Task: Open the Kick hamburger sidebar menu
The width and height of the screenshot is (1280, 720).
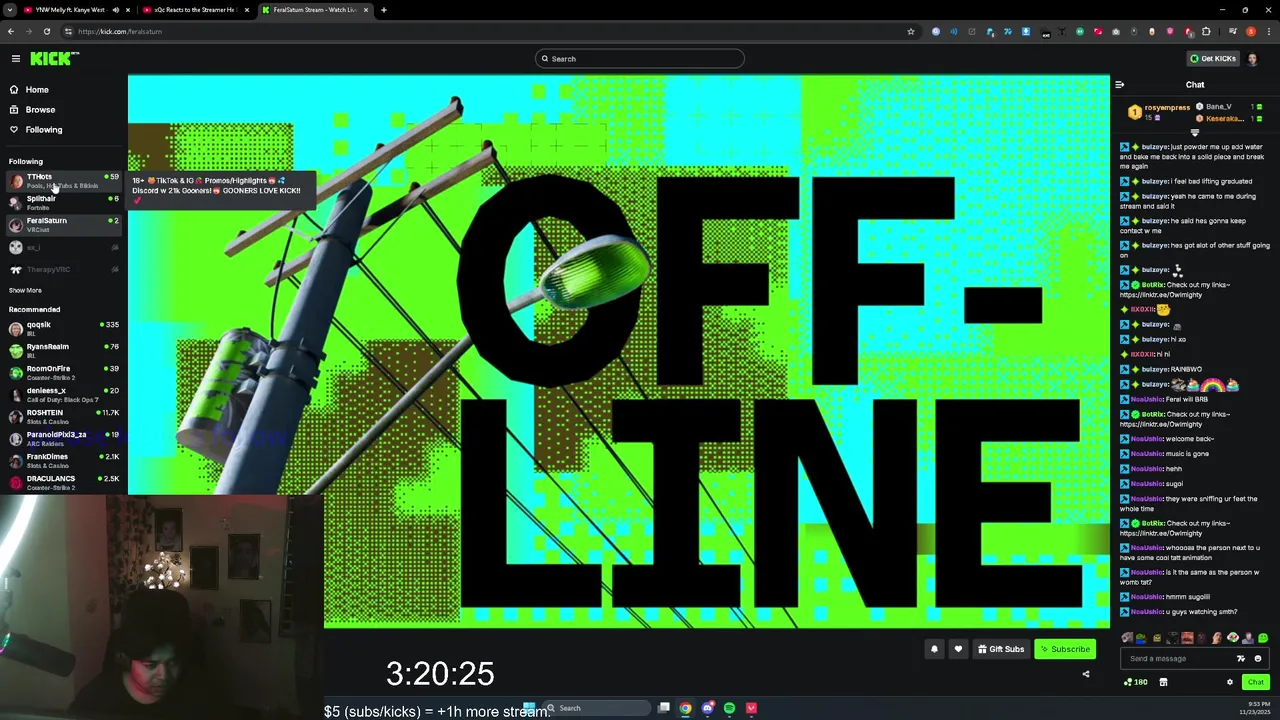Action: tap(15, 59)
